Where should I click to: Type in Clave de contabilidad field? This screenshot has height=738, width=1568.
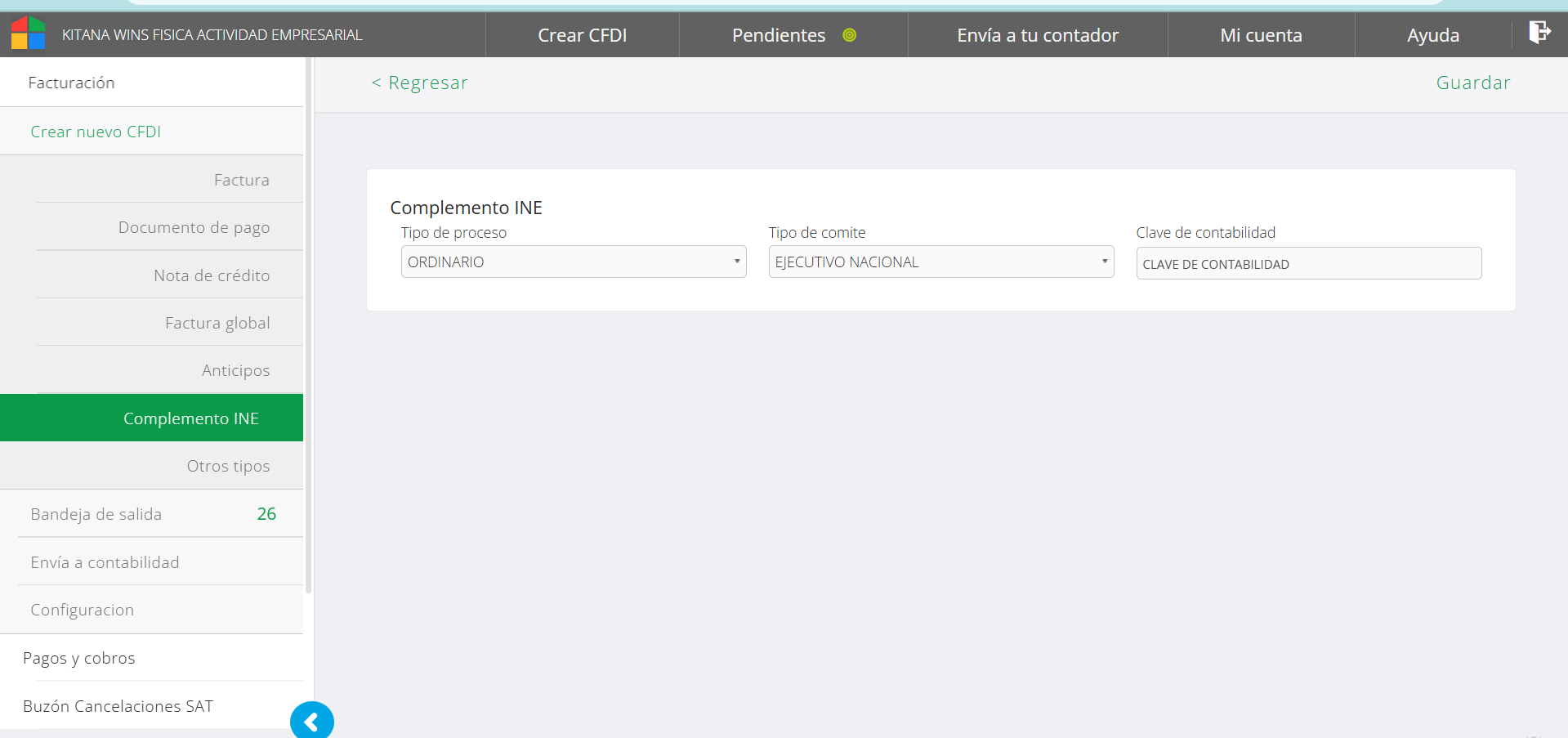[1308, 264]
